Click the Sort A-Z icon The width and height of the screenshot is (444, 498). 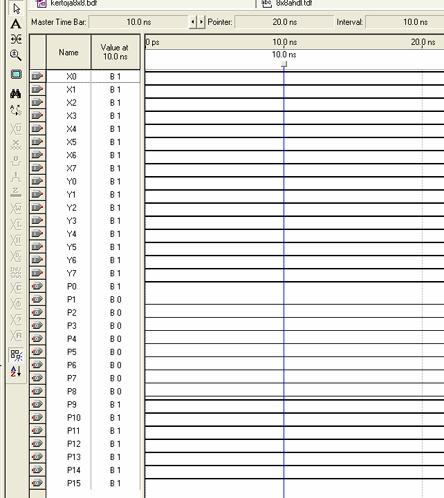pyautogui.click(x=16, y=371)
